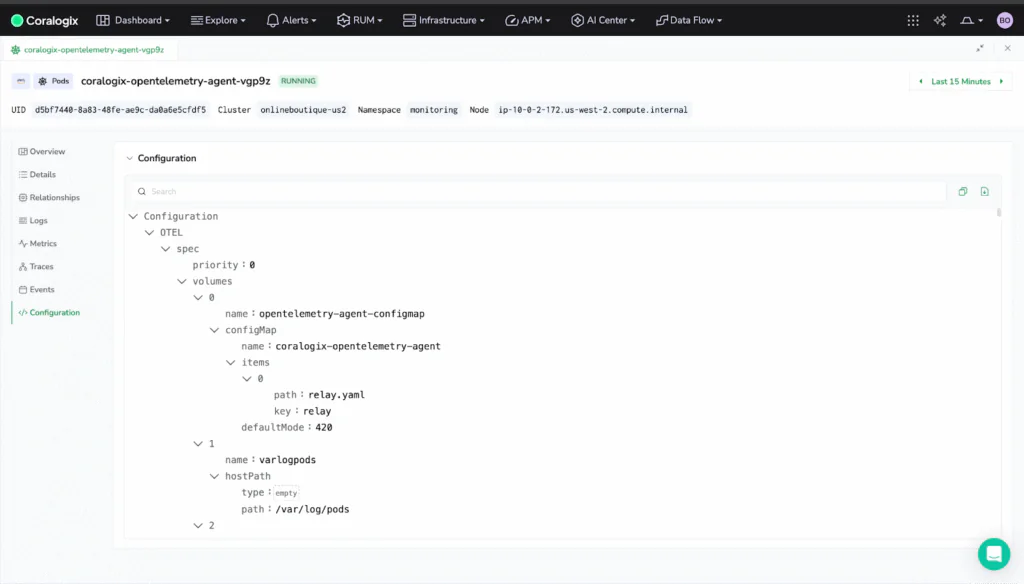The height and width of the screenshot is (584, 1024).
Task: Open the APM menu
Action: (x=528, y=20)
